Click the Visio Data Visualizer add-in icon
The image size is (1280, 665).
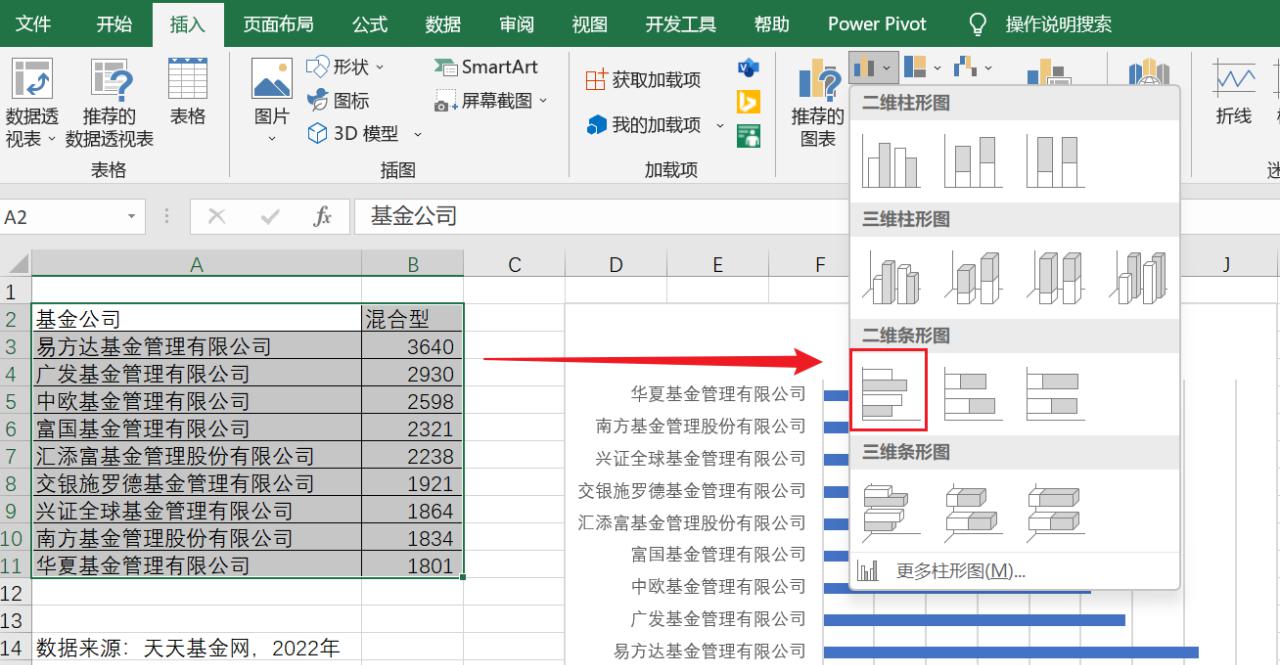(x=748, y=67)
